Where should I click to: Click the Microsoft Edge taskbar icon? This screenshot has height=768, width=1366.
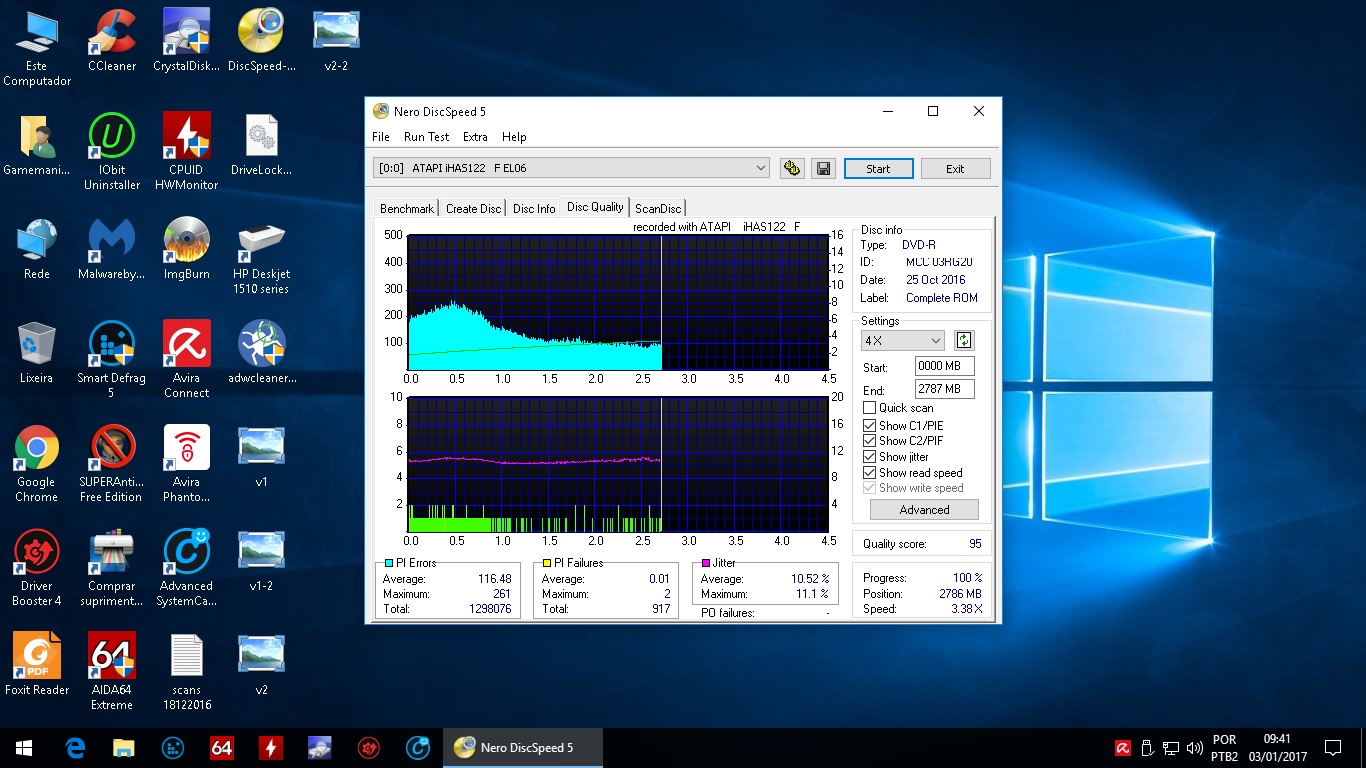tap(75, 748)
